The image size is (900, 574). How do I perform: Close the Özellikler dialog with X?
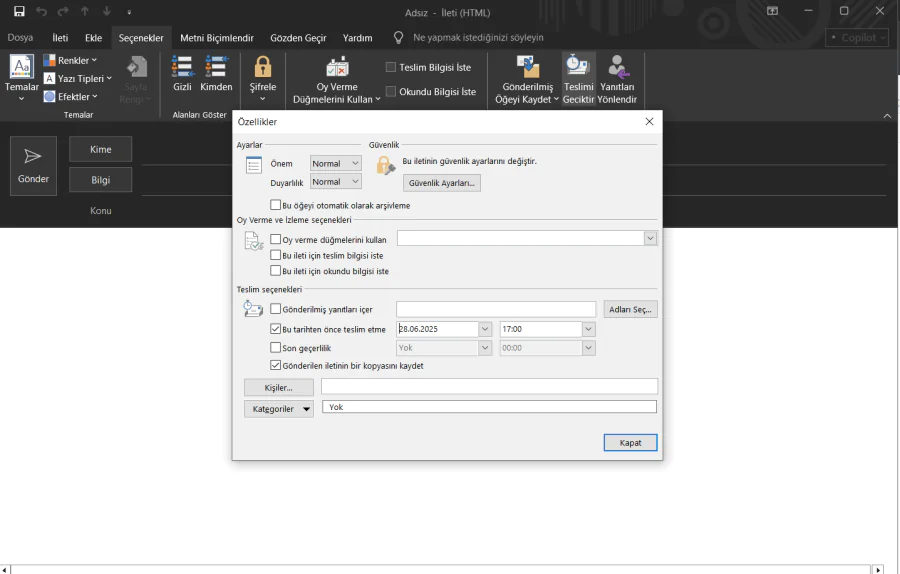[x=649, y=122]
